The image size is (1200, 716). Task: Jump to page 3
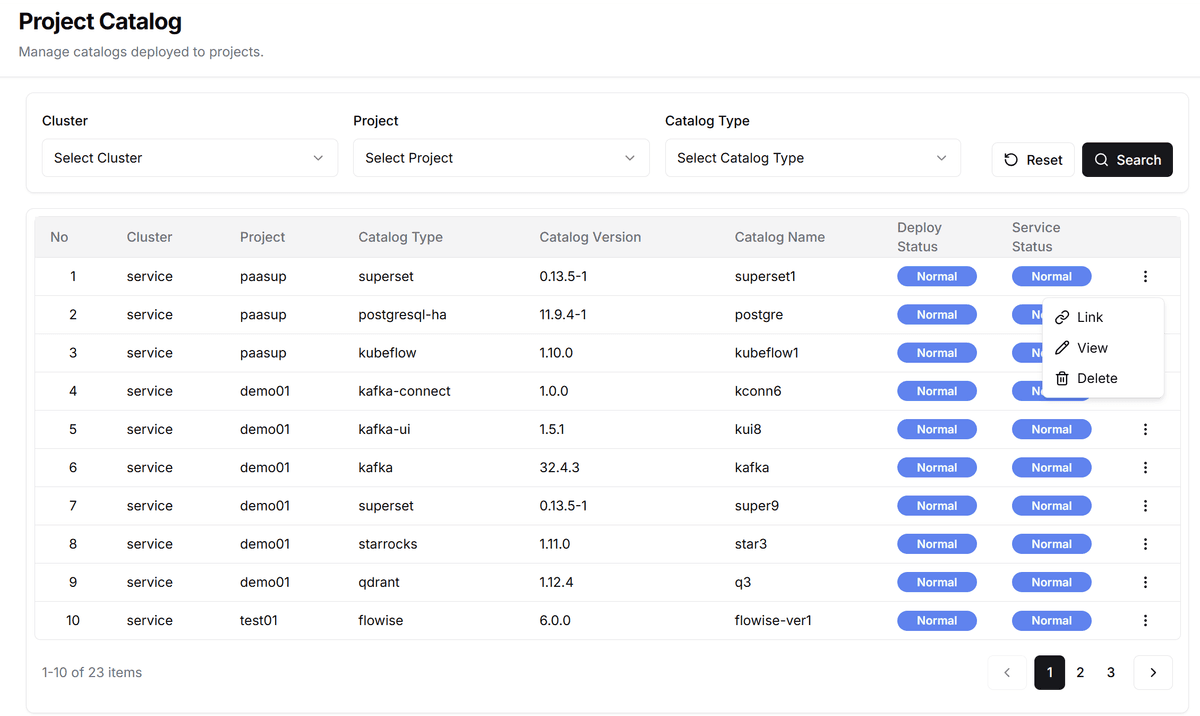1110,673
